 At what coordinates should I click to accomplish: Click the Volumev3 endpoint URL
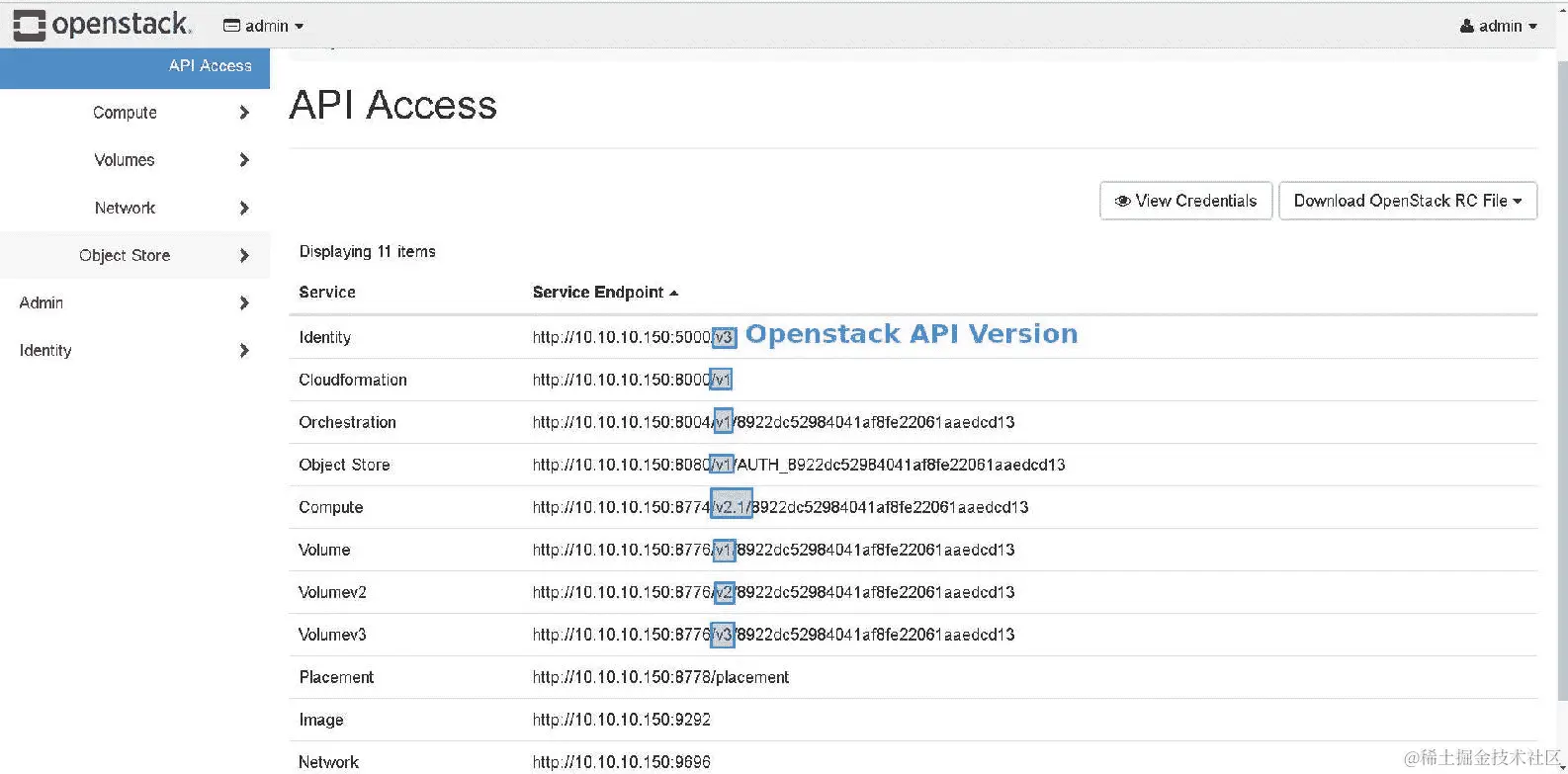pos(773,635)
